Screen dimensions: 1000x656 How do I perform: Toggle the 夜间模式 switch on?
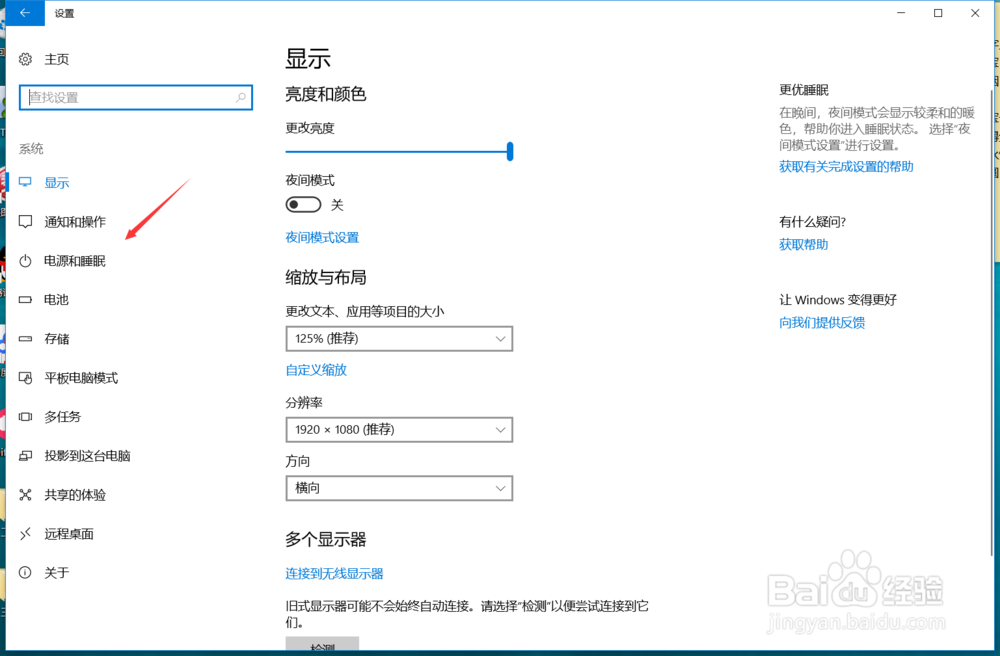[x=303, y=204]
